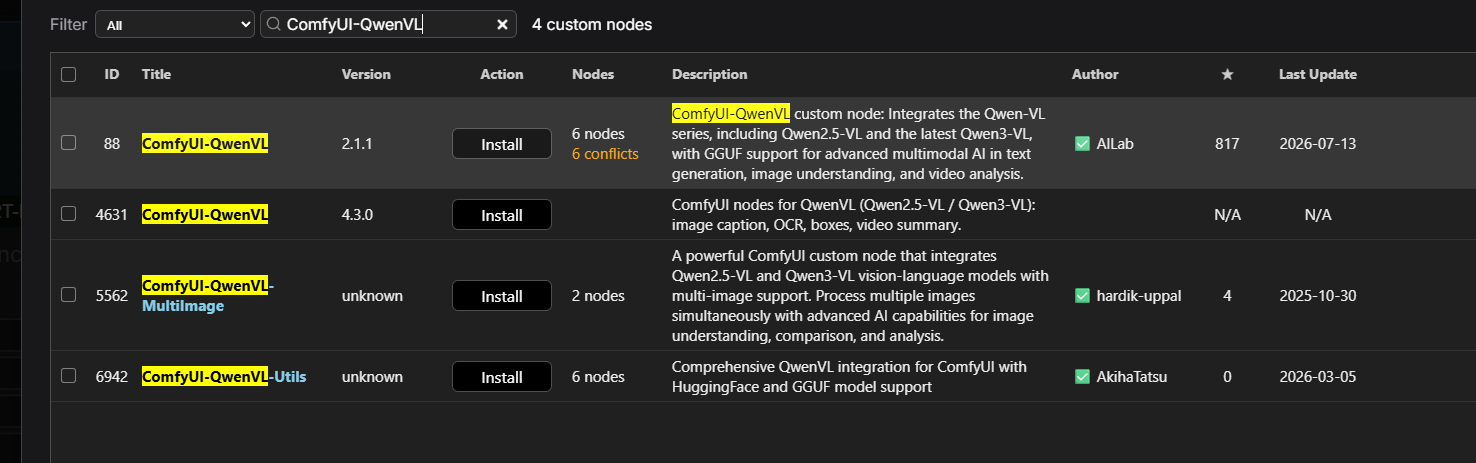The height and width of the screenshot is (463, 1476).
Task: Click the green verified icon beside AkihaTatsu
Action: [1082, 377]
